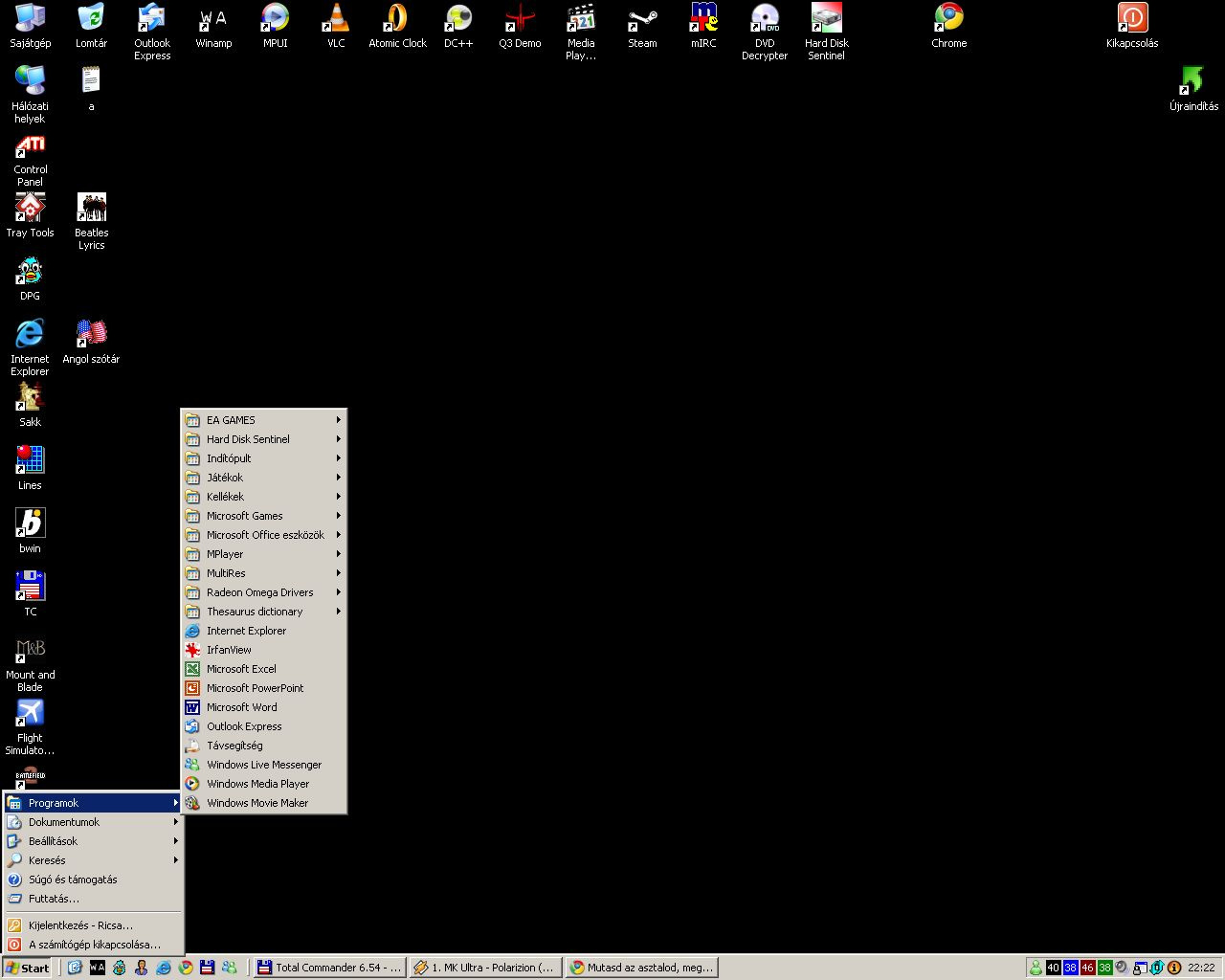This screenshot has height=980, width=1225.
Task: Expand the Hard Disk Sentinel program folder
Action: pyautogui.click(x=263, y=439)
